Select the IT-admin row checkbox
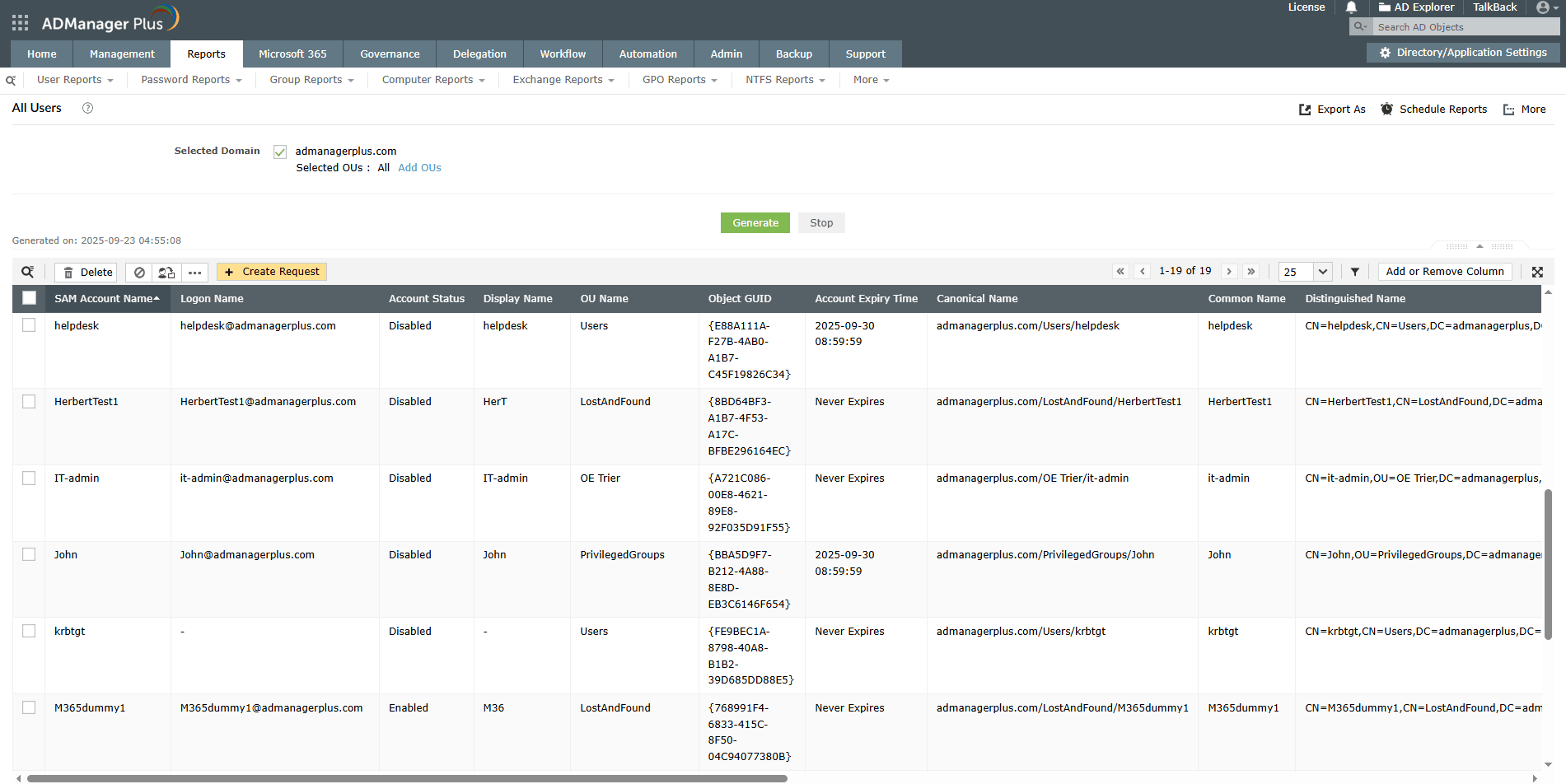The image size is (1566, 784). [29, 478]
